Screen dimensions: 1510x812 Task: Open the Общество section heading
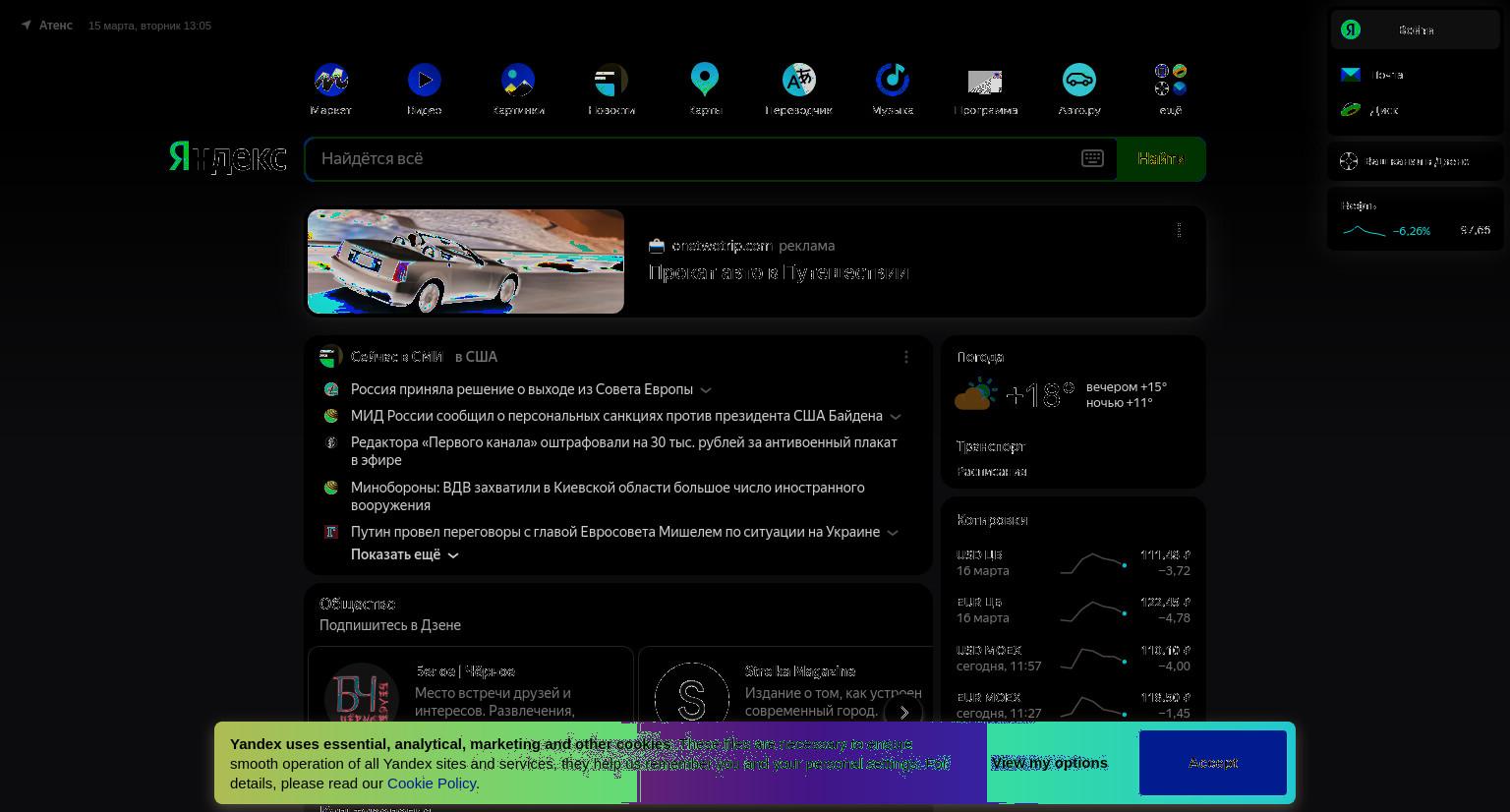[358, 604]
